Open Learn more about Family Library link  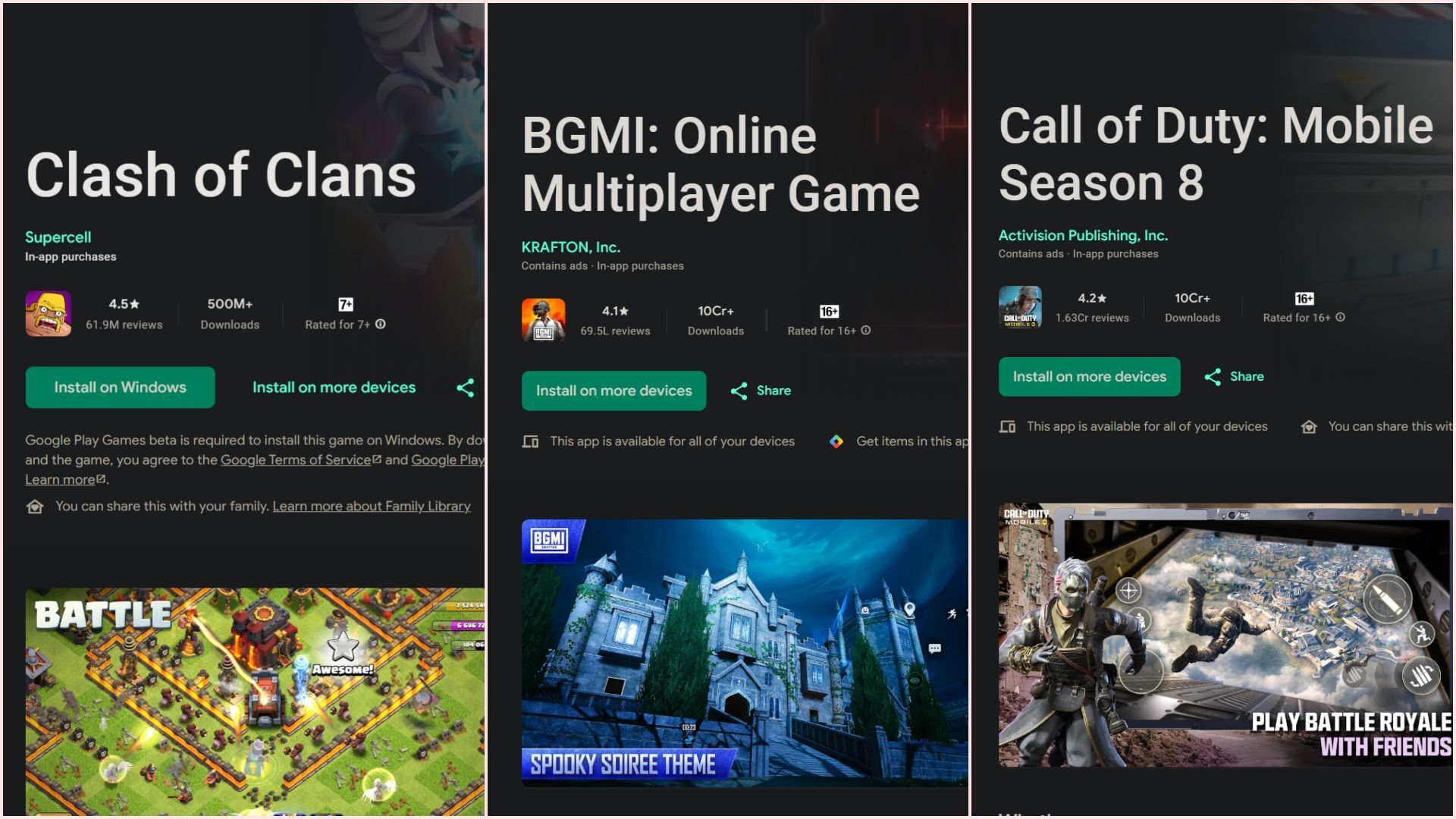[372, 507]
